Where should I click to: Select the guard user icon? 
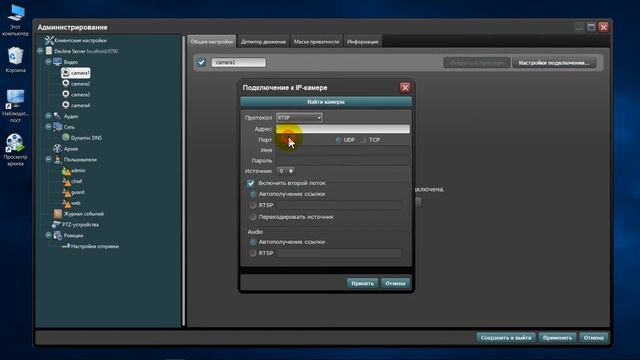click(x=66, y=192)
